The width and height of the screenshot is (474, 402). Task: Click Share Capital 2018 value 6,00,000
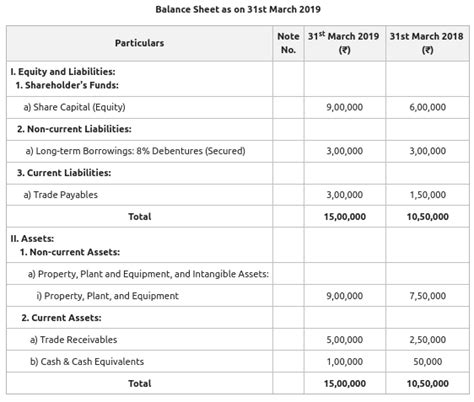428,107
